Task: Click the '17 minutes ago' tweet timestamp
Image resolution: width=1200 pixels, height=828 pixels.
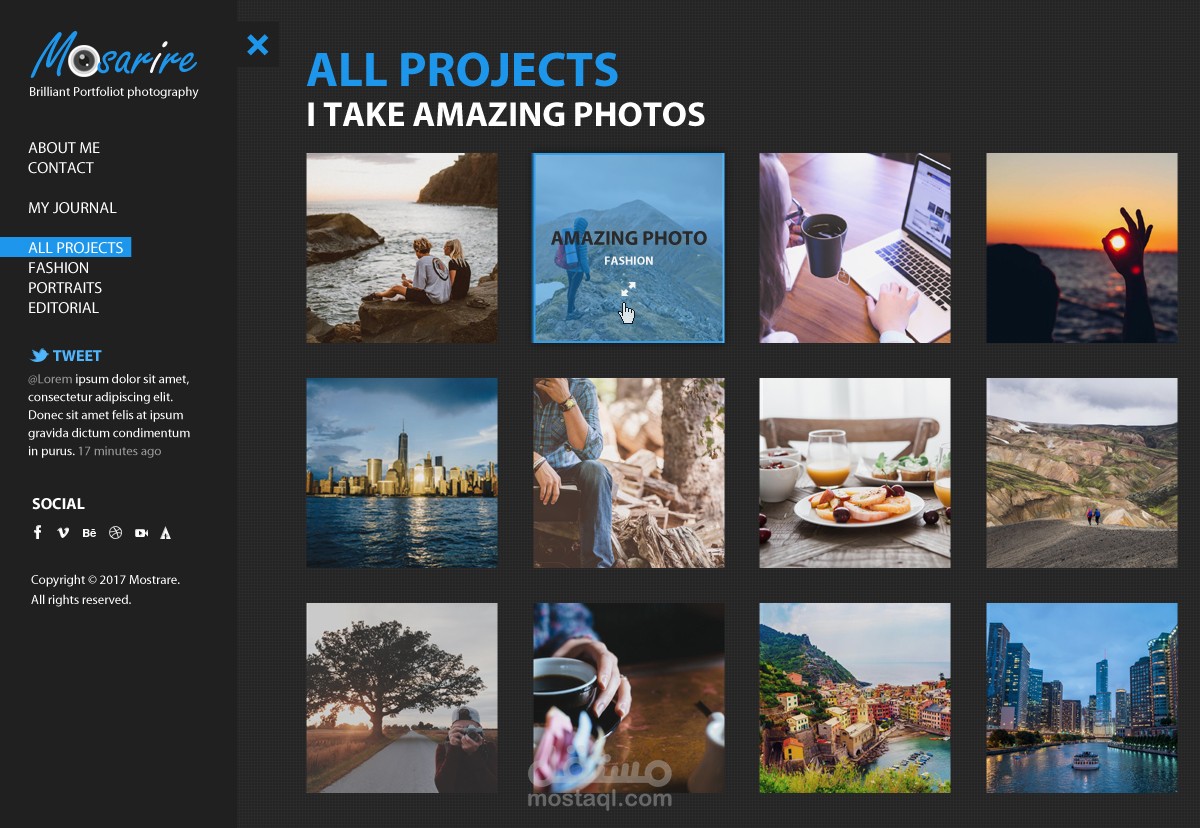Action: pos(119,451)
